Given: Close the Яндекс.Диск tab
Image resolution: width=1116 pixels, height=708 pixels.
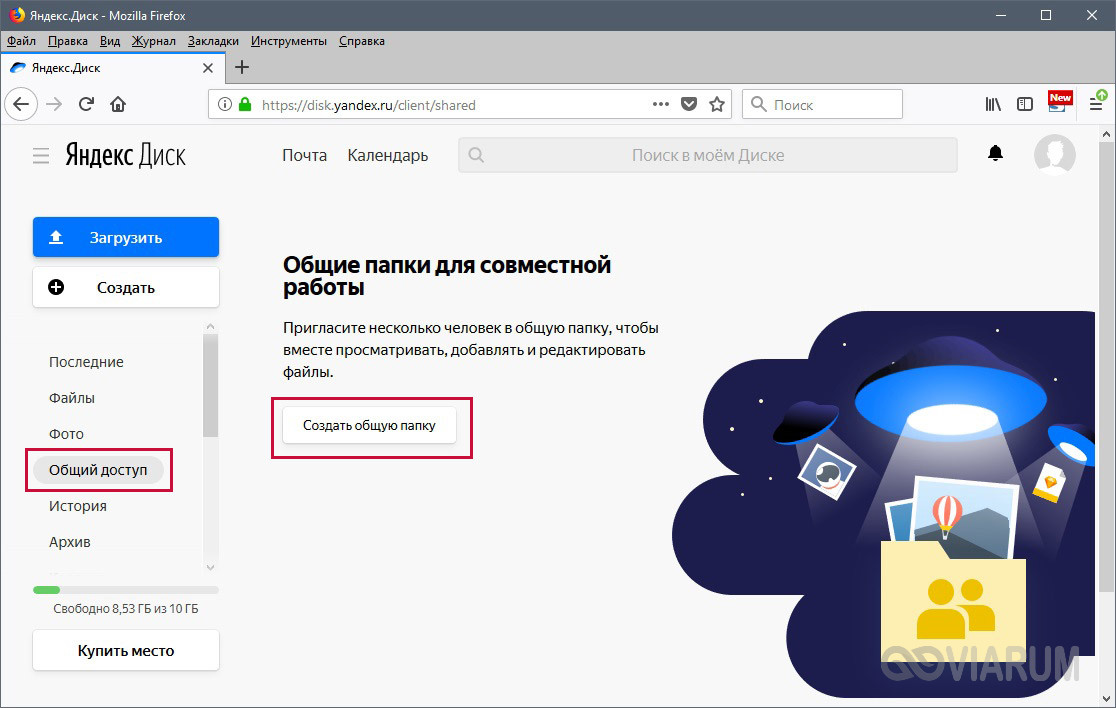Looking at the screenshot, I should coord(208,68).
